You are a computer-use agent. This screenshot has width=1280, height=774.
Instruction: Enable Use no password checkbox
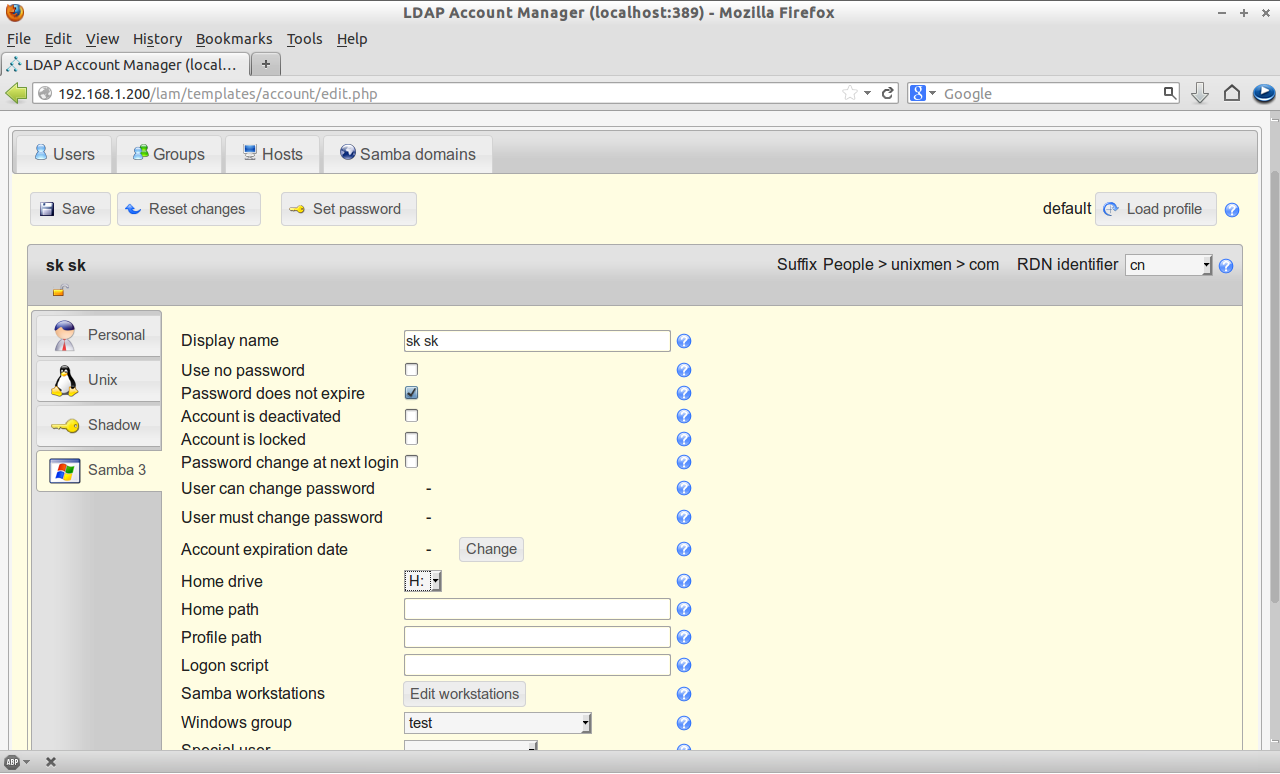click(x=411, y=370)
